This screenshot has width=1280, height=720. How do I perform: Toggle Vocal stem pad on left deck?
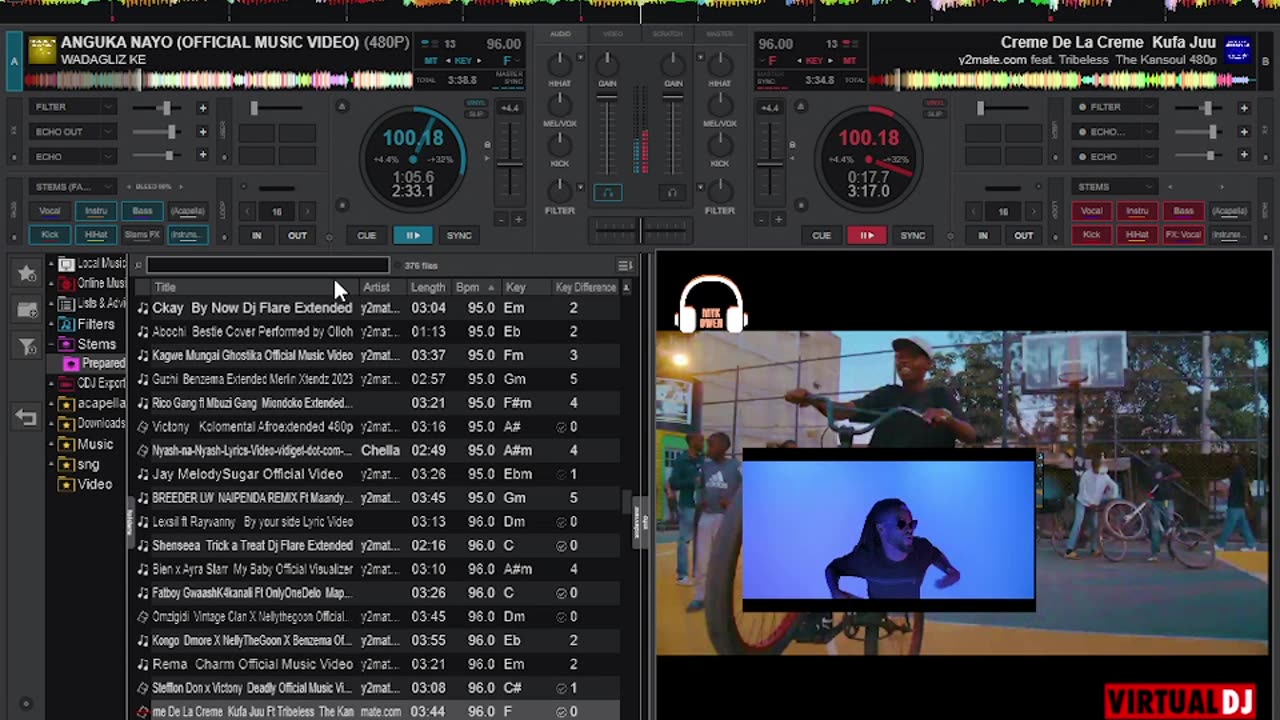click(50, 211)
